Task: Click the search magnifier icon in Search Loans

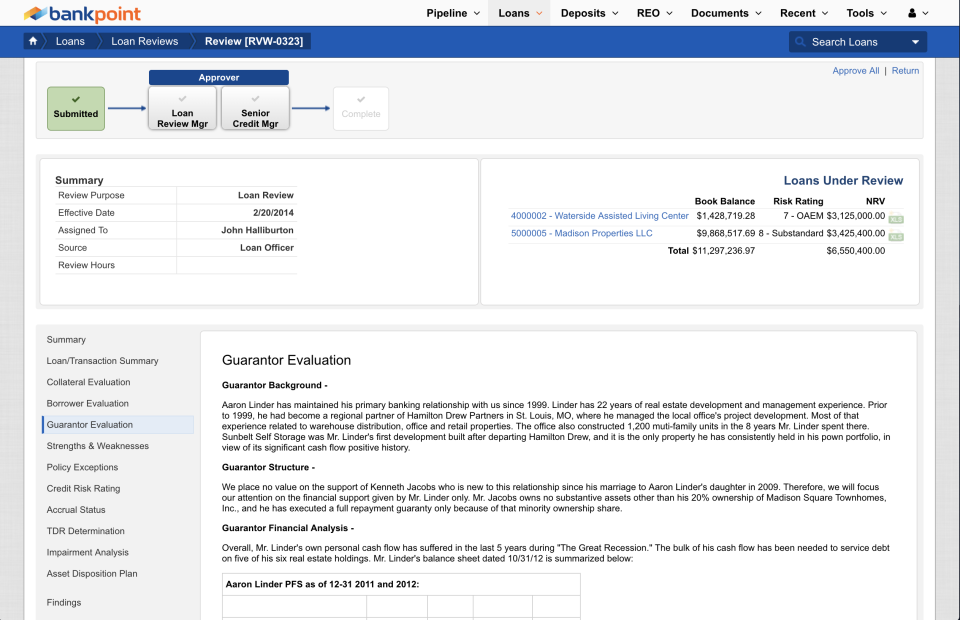Action: (801, 41)
